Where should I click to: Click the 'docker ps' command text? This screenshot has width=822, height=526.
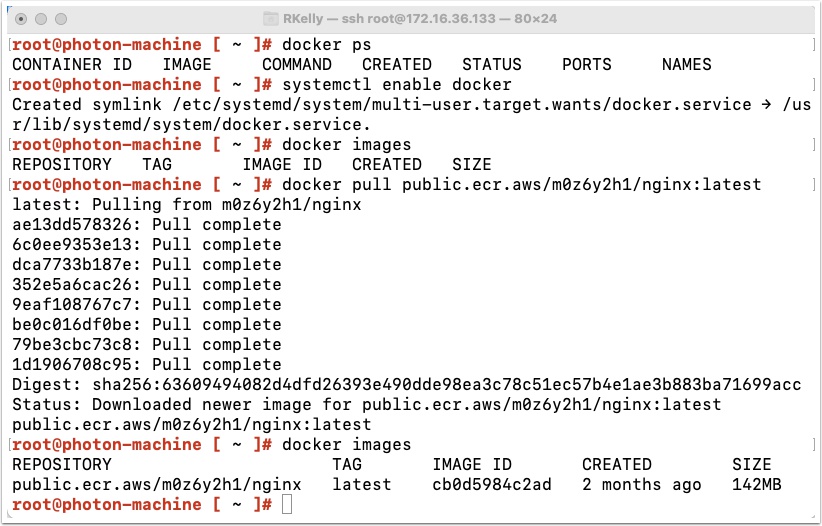(x=327, y=45)
